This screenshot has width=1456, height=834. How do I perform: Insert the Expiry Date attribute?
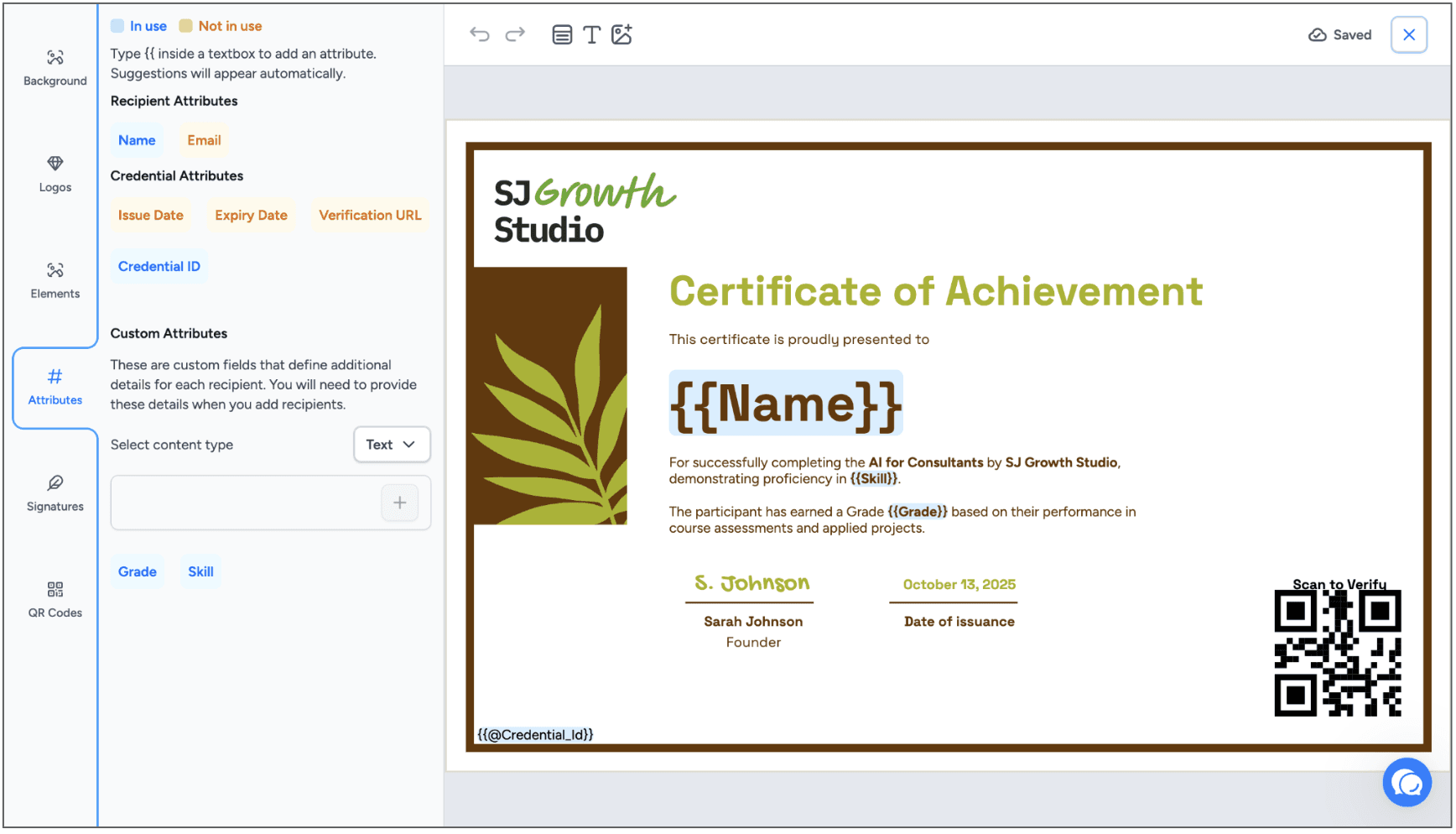(x=251, y=215)
